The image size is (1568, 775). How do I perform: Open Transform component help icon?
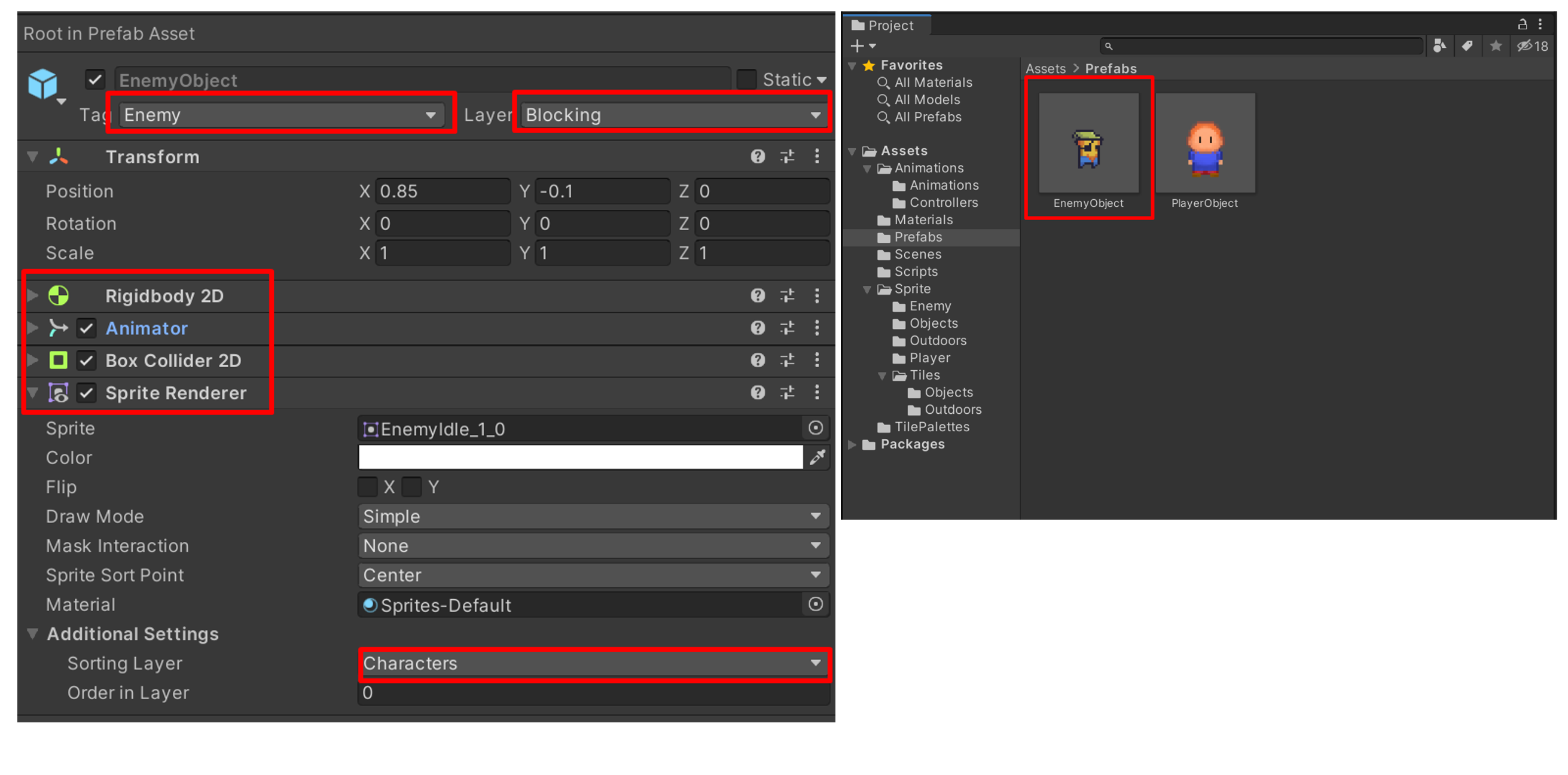(x=757, y=157)
